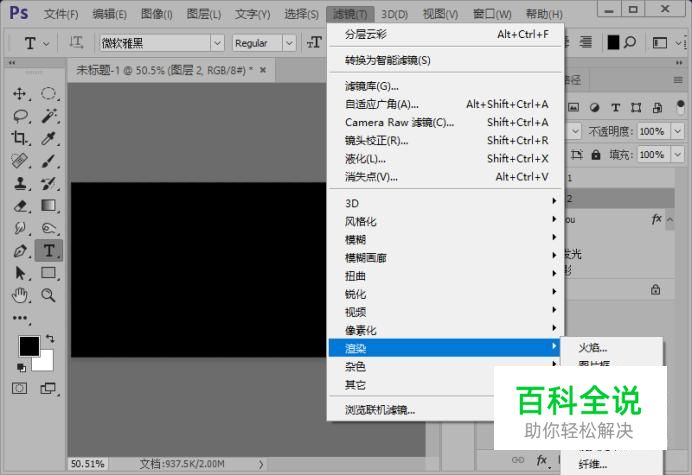Open the 选择(S) menu
Screen dimensions: 692x475
[x=301, y=14]
